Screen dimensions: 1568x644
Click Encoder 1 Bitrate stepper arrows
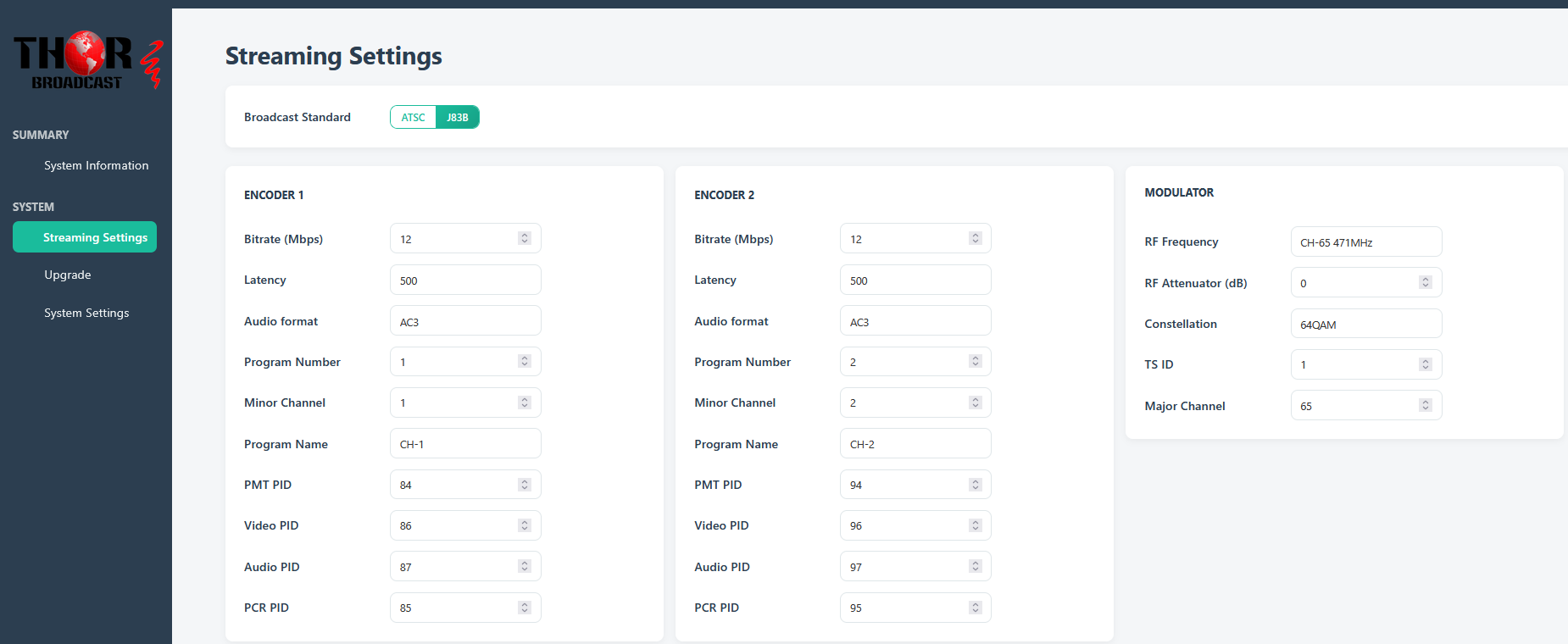[525, 239]
